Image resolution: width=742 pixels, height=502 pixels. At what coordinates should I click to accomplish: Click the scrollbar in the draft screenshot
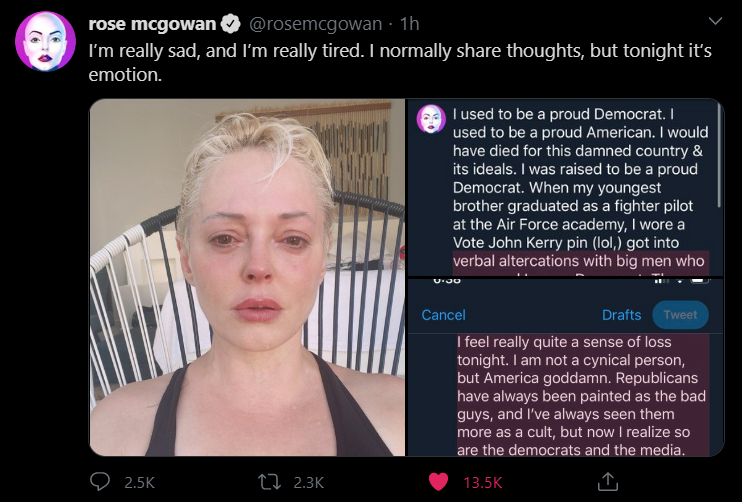(719, 155)
